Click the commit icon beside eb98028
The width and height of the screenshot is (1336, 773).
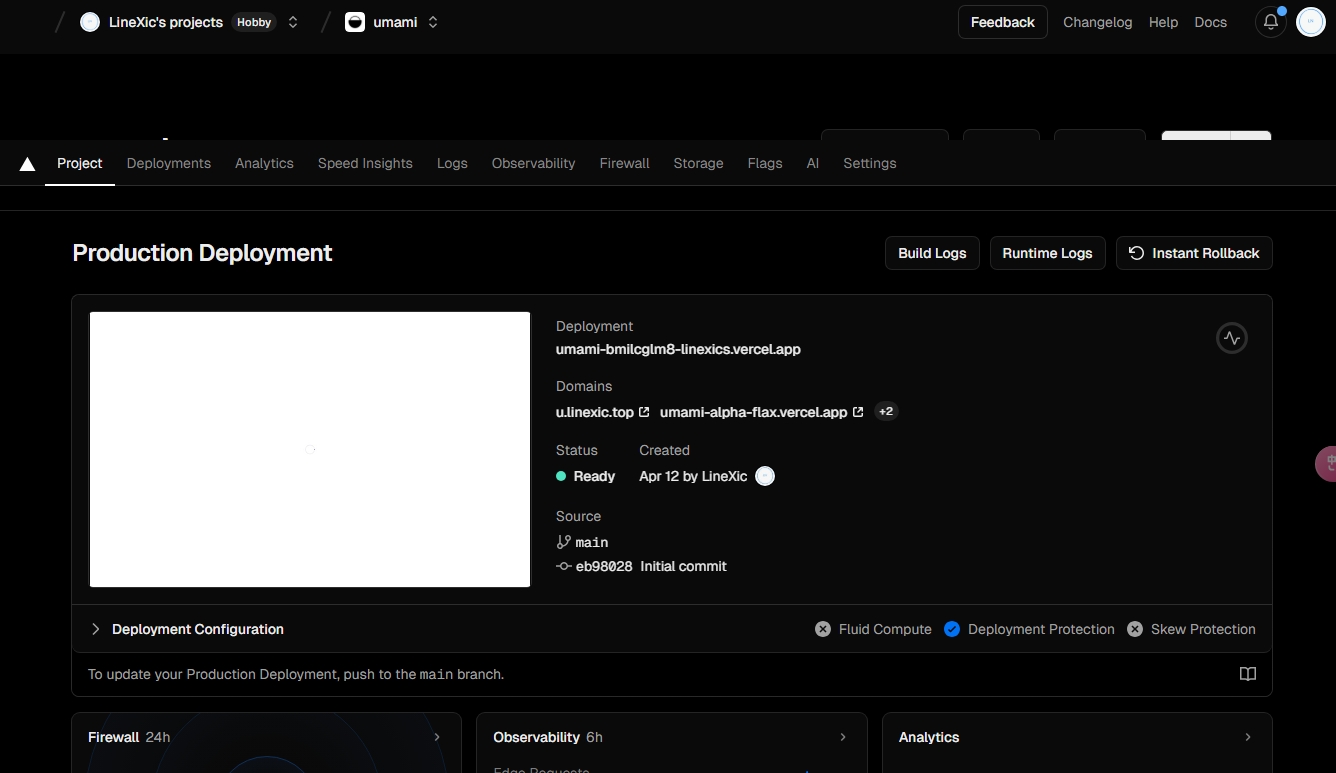pyautogui.click(x=563, y=566)
